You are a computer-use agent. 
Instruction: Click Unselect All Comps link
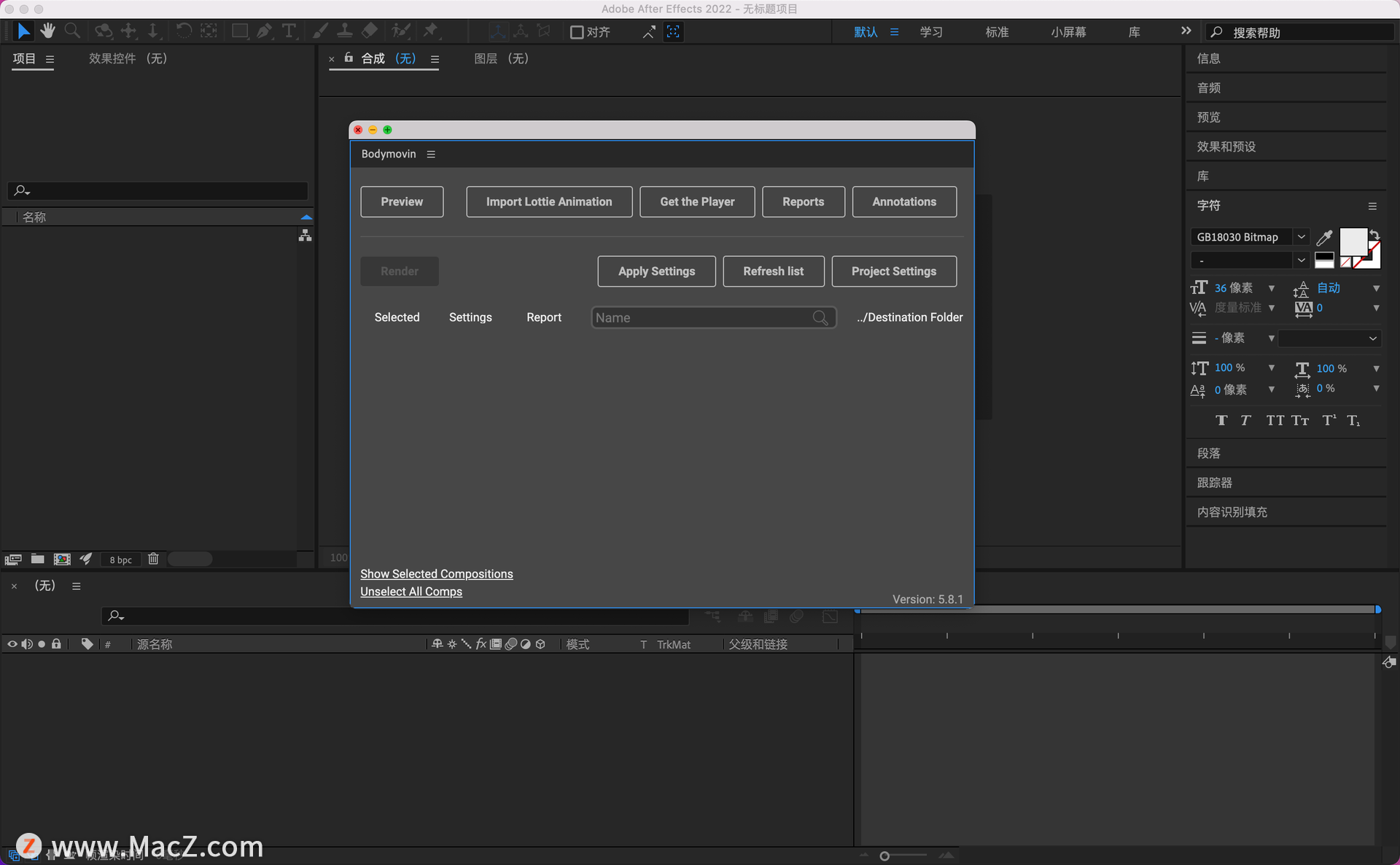point(411,591)
